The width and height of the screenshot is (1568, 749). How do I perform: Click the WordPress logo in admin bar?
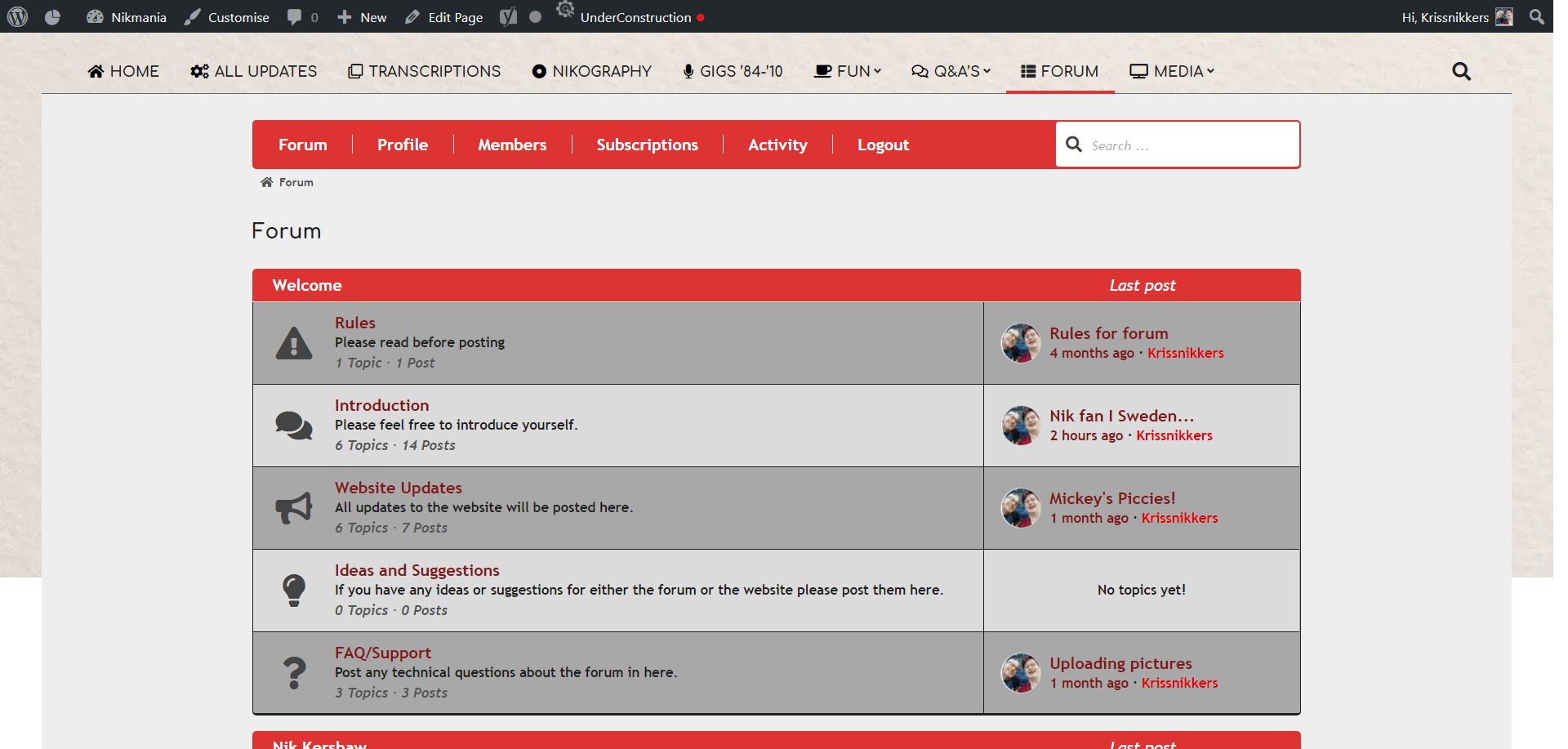click(x=18, y=17)
